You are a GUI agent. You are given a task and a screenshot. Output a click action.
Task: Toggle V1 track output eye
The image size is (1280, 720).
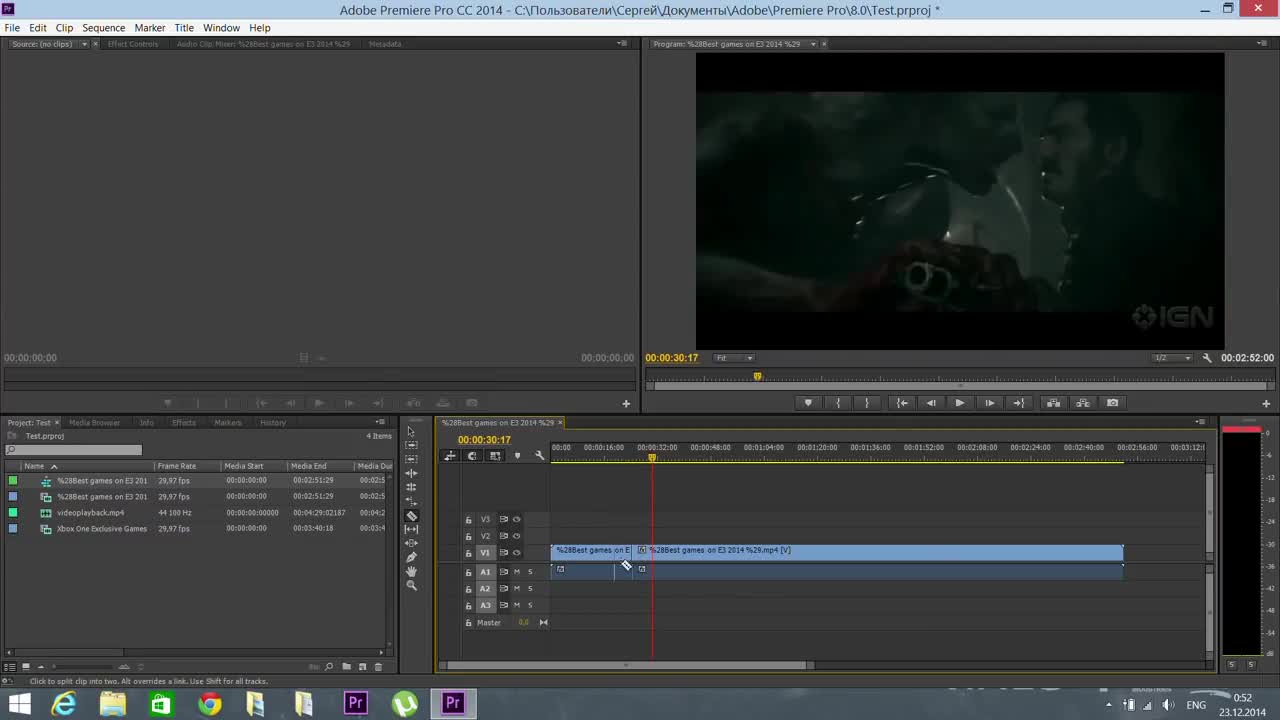[517, 553]
